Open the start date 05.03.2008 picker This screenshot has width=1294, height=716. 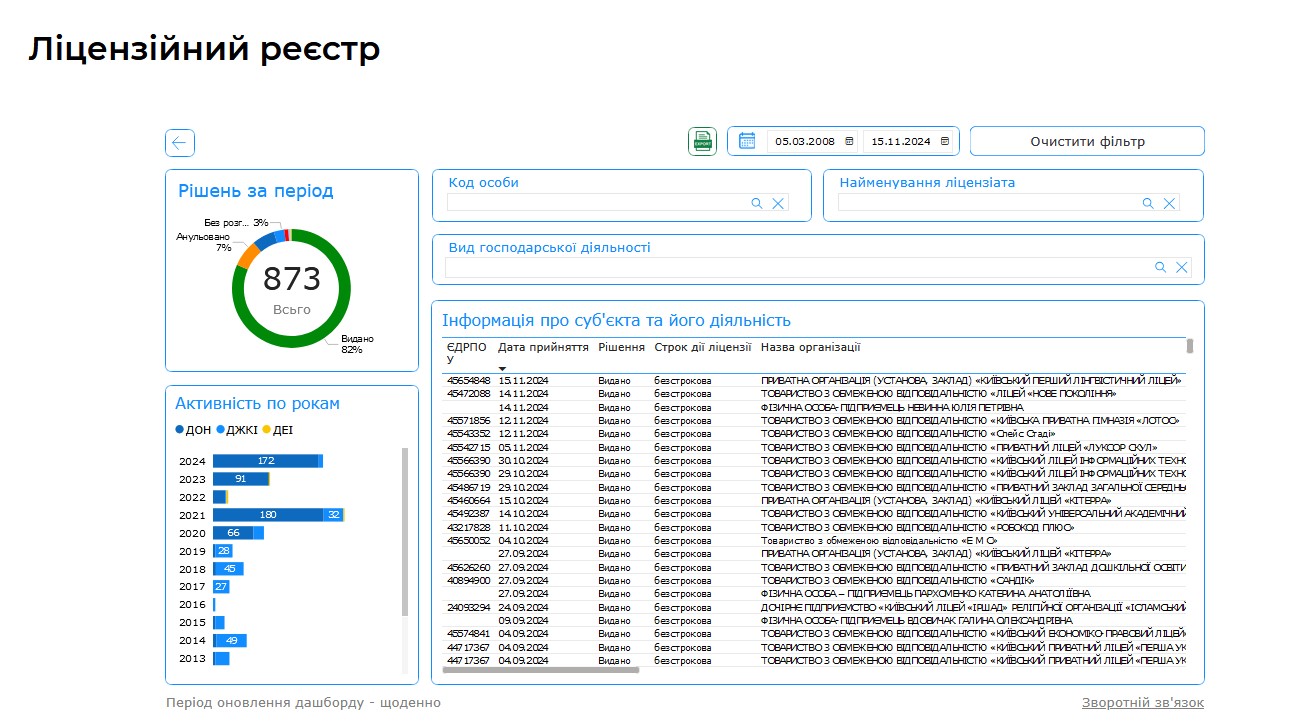pos(850,141)
